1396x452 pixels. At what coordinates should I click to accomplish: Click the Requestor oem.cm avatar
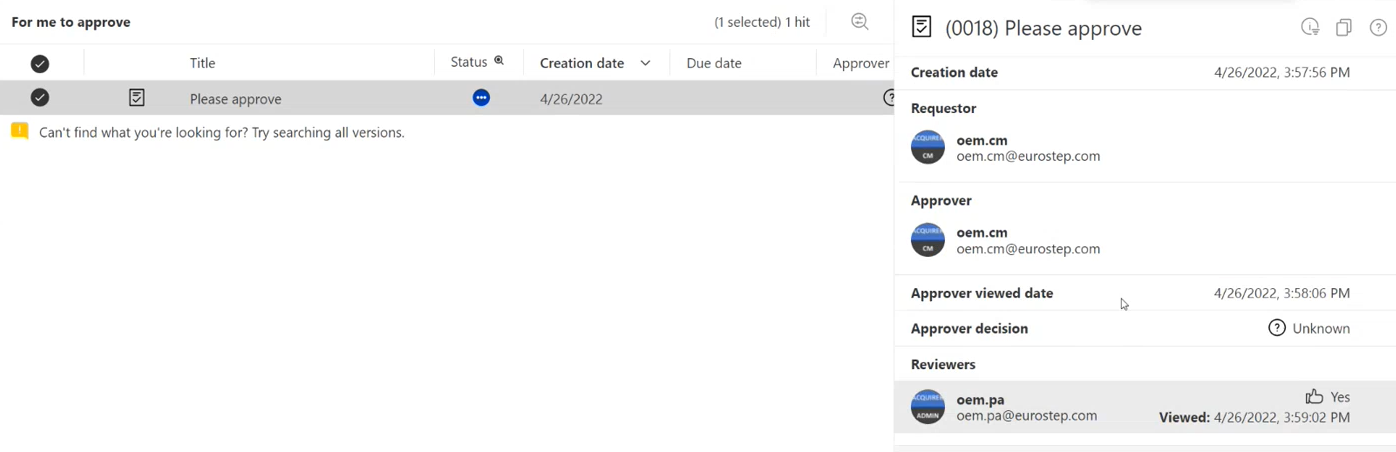click(928, 148)
